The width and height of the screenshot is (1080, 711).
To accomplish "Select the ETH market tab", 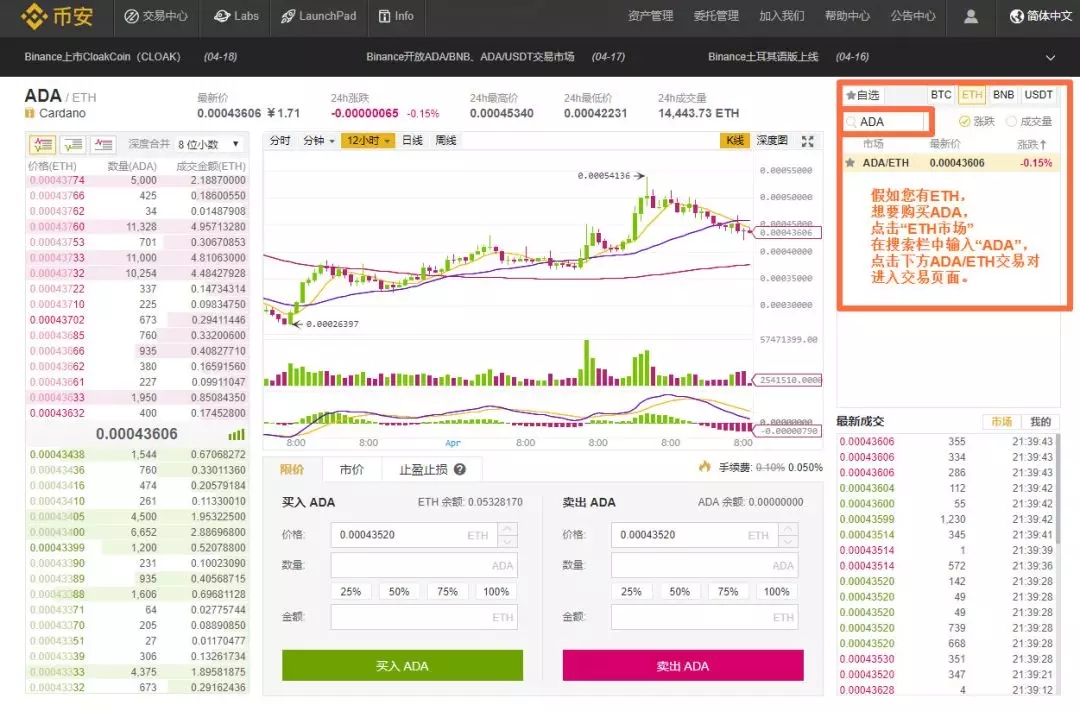I will click(x=972, y=95).
